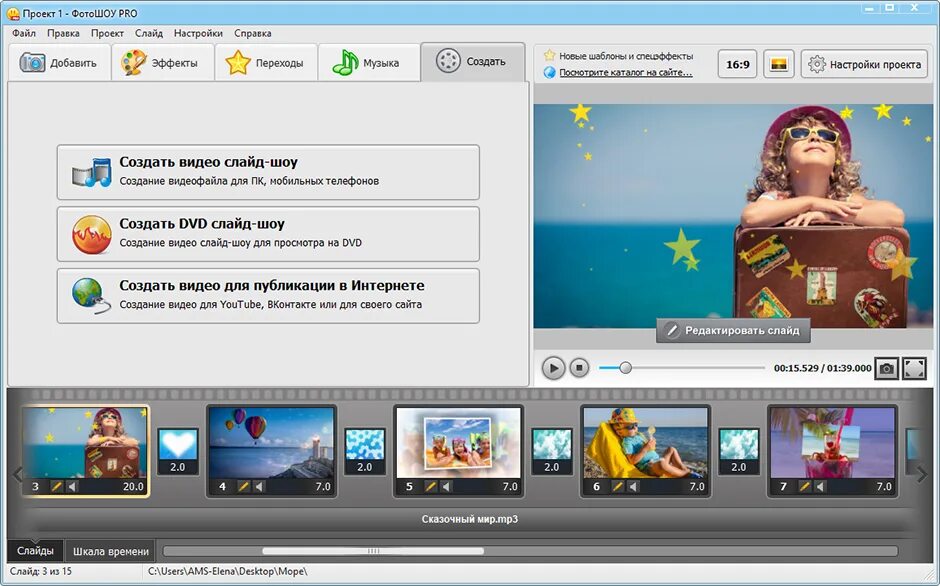Take a snapshot with the camera icon

[886, 368]
